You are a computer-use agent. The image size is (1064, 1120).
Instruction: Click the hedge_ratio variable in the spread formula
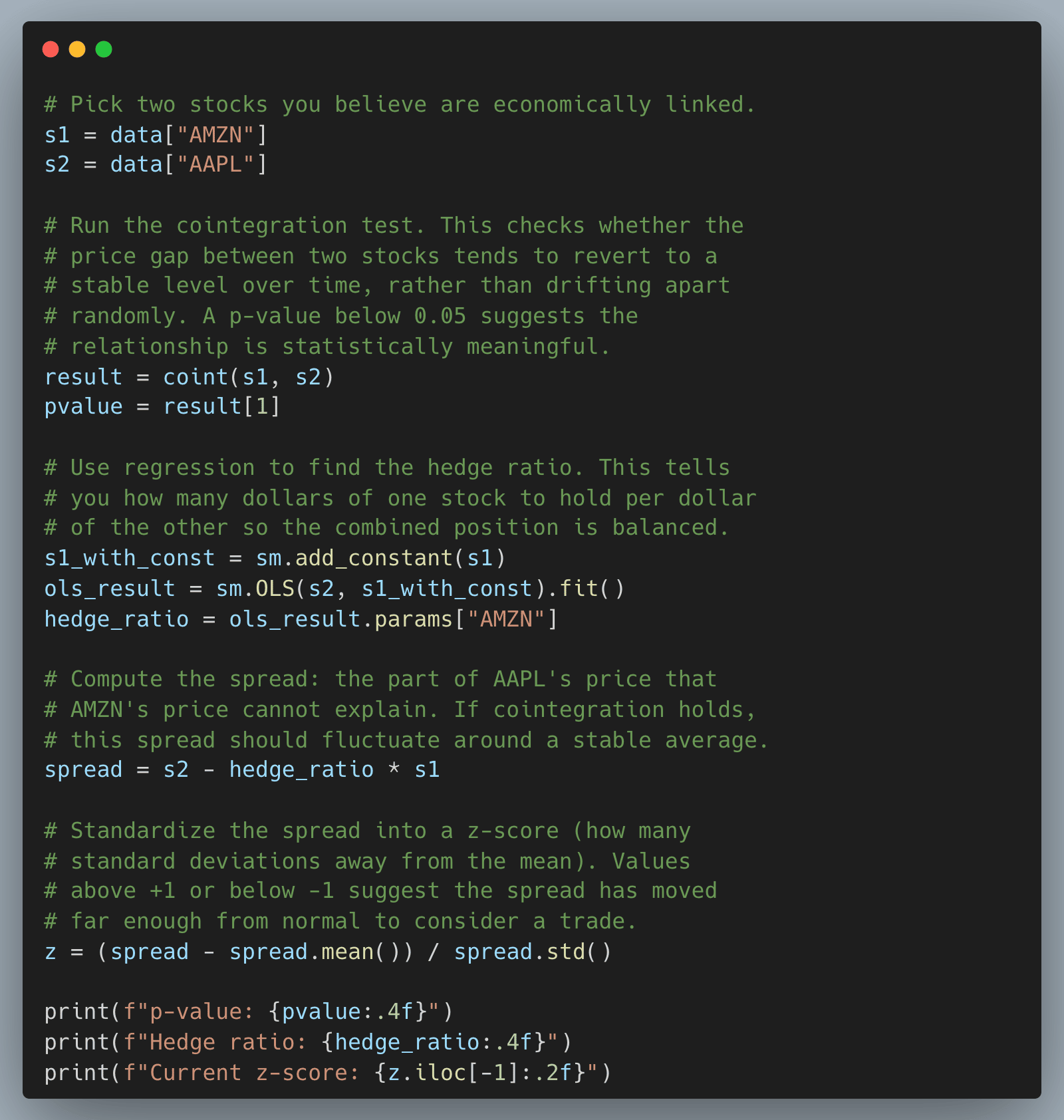pos(301,770)
